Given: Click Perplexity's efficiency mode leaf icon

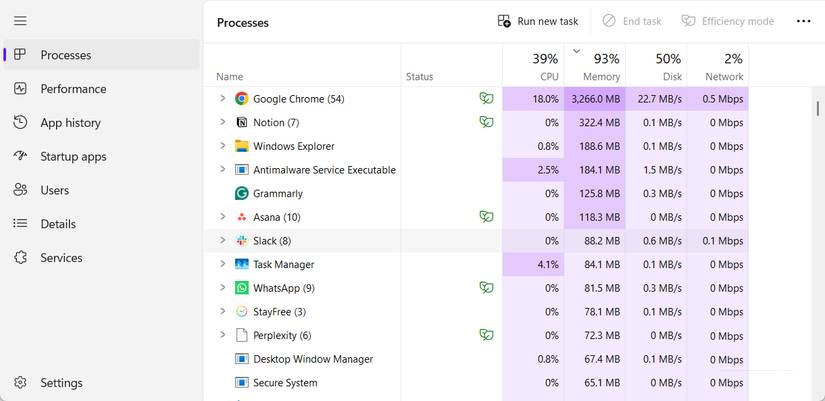Looking at the screenshot, I should pyautogui.click(x=486, y=335).
